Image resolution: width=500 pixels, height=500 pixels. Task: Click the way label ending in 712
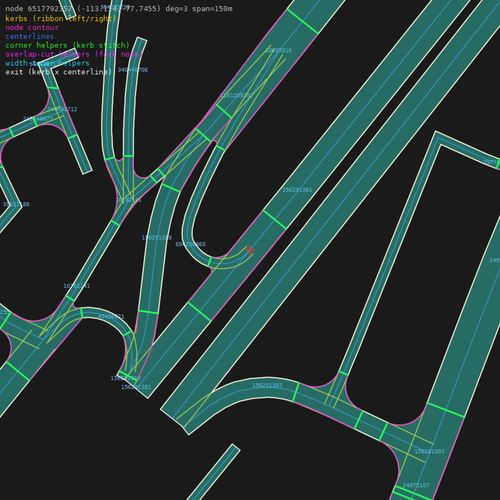click(x=62, y=109)
